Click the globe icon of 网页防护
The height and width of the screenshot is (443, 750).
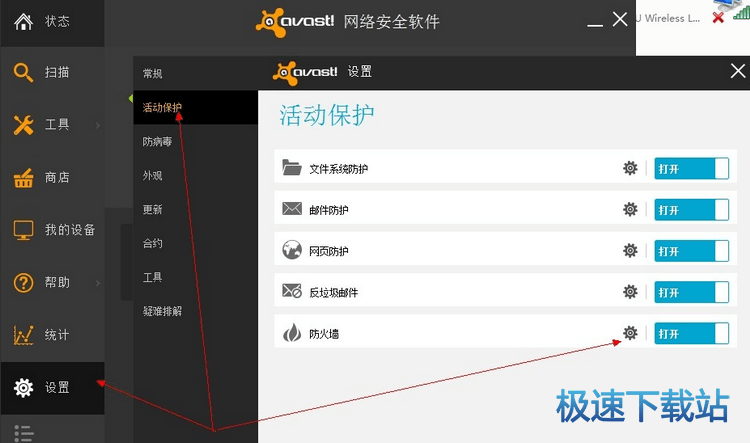click(292, 250)
